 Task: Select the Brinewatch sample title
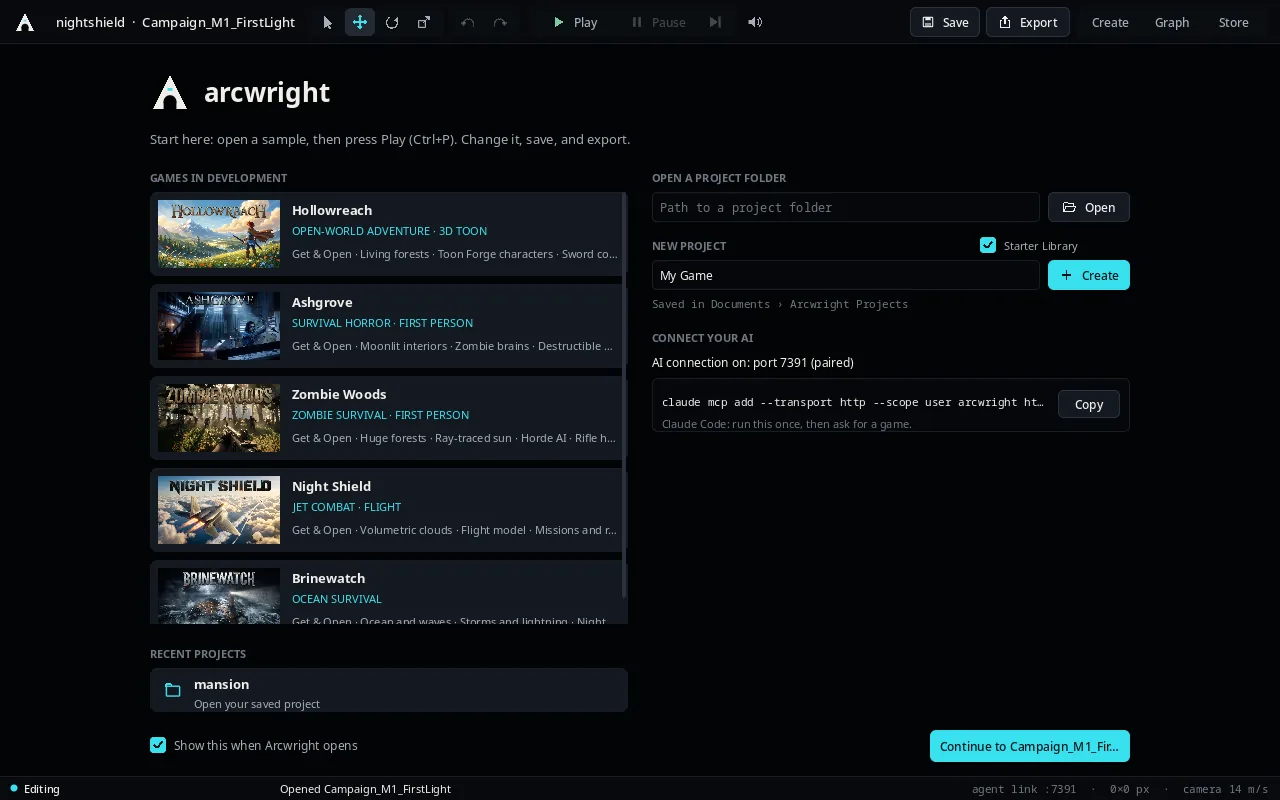(328, 578)
